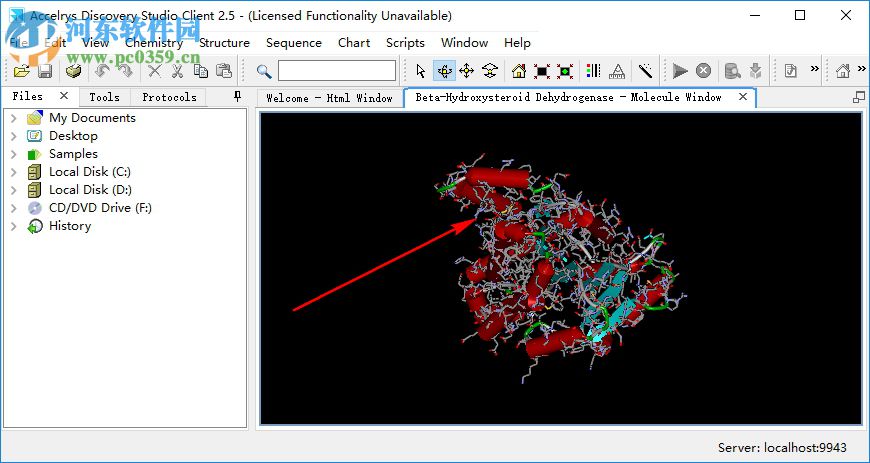The width and height of the screenshot is (870, 463).
Task: Expand the Local Disk (D:) node
Action: [14, 190]
